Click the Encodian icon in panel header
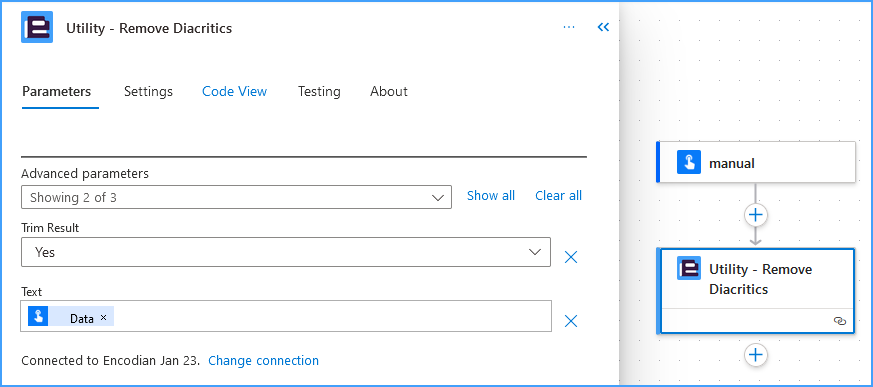The width and height of the screenshot is (873, 387). click(37, 27)
